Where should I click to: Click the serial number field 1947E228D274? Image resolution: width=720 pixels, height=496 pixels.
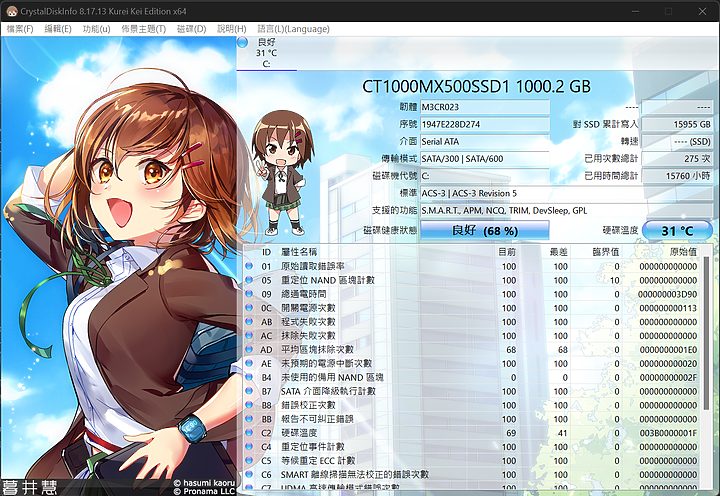485,124
